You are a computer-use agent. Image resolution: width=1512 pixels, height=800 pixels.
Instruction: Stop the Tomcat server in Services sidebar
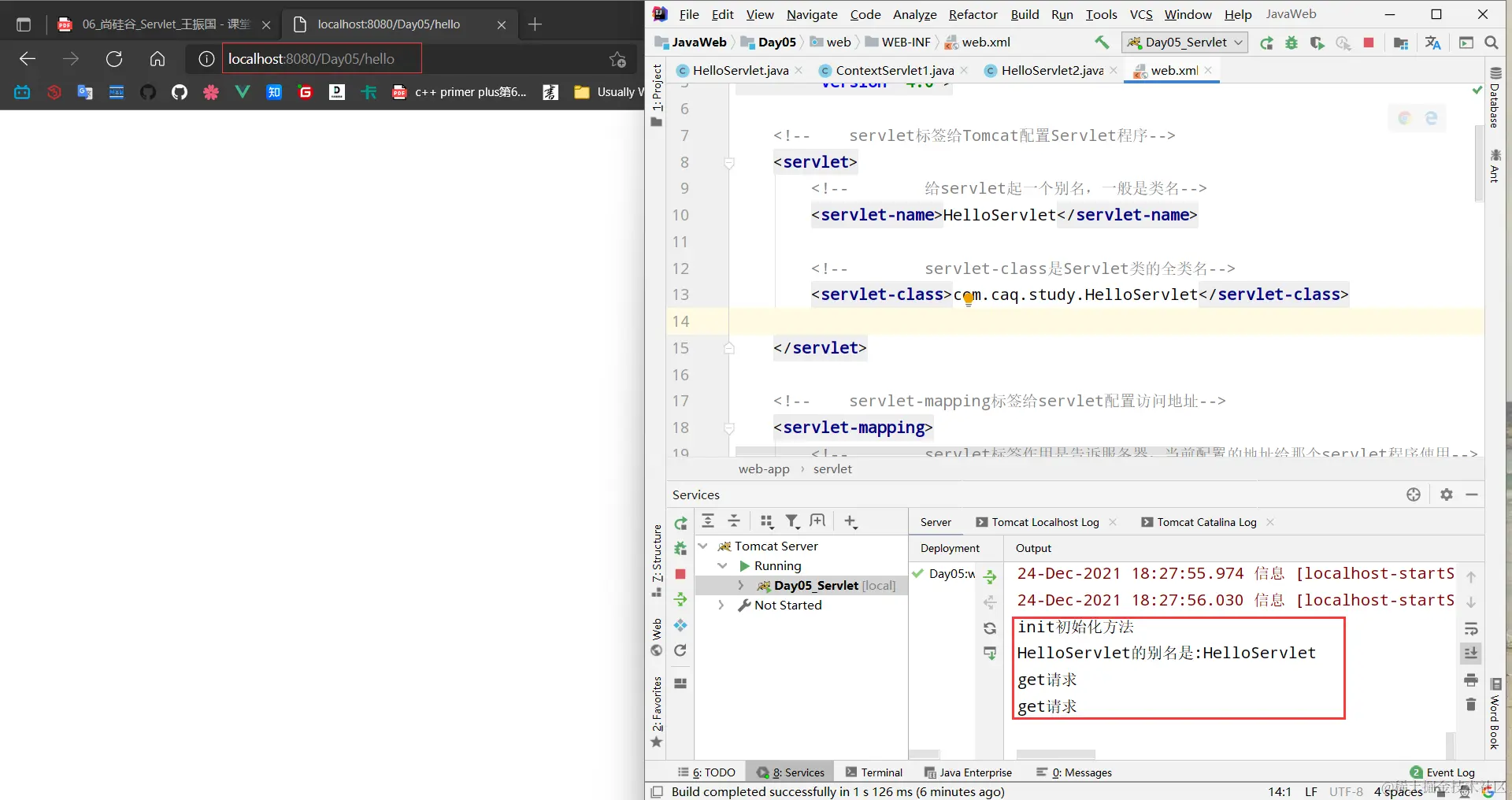(680, 574)
